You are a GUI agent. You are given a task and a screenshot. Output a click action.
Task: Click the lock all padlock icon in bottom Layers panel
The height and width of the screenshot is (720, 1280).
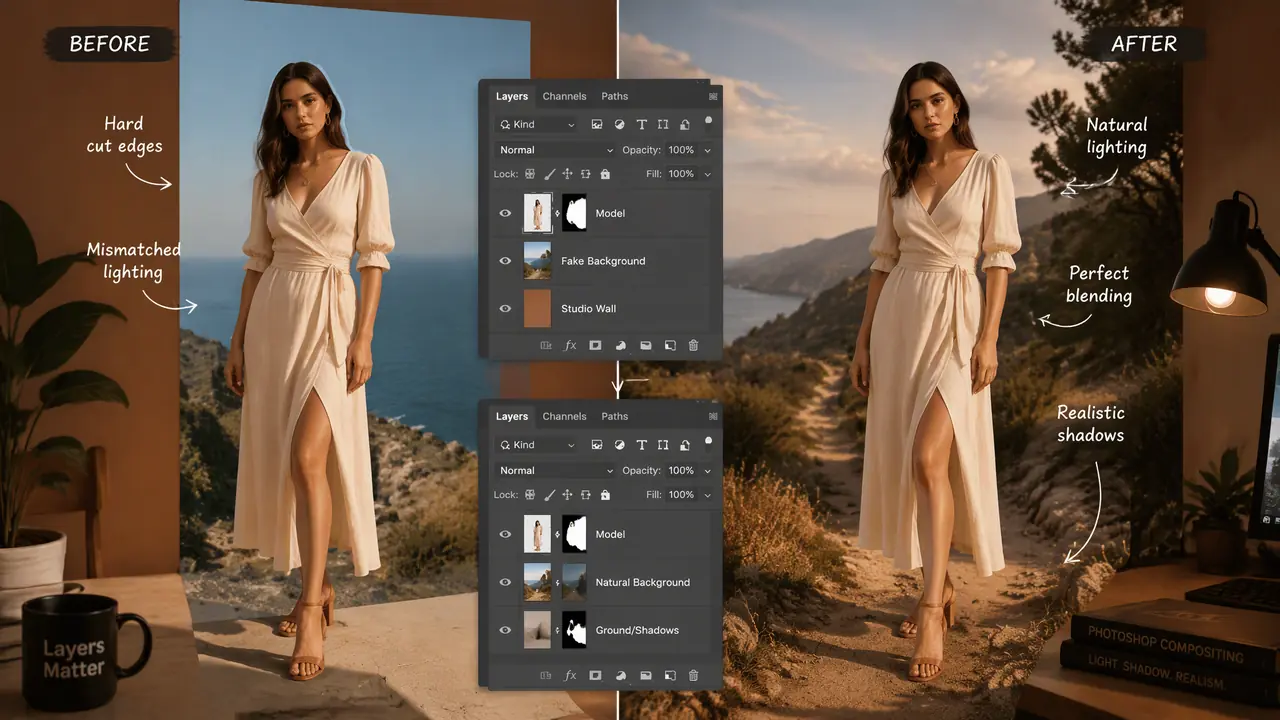[605, 494]
